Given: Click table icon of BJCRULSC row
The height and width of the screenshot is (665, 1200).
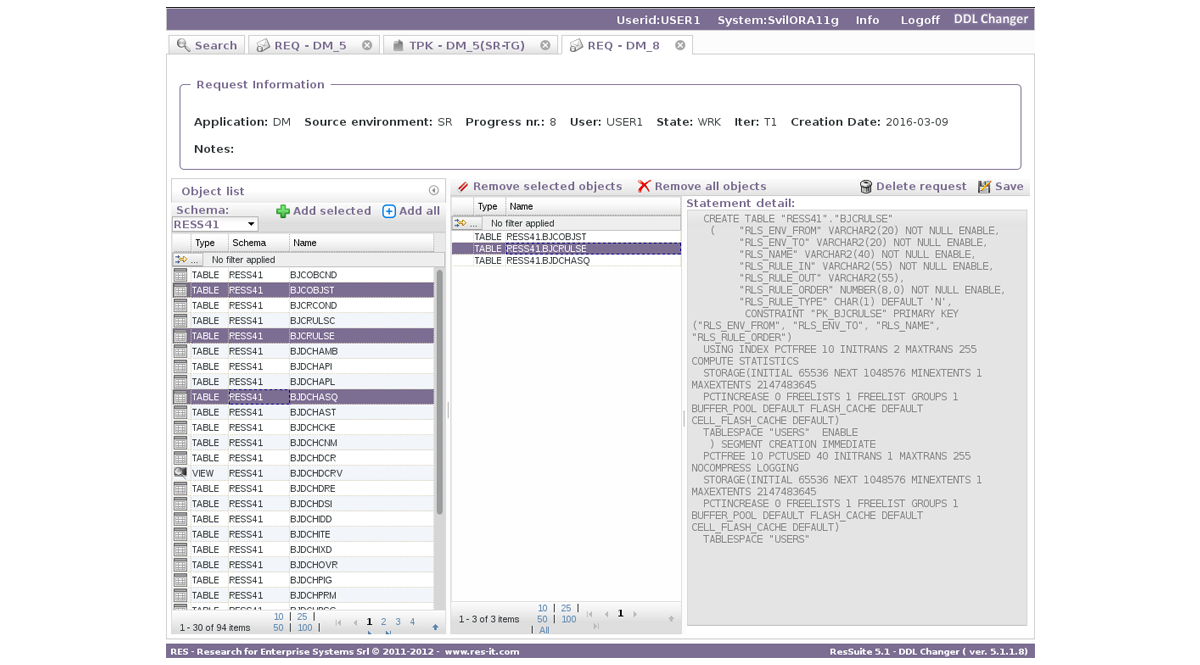Looking at the screenshot, I should 180,321.
